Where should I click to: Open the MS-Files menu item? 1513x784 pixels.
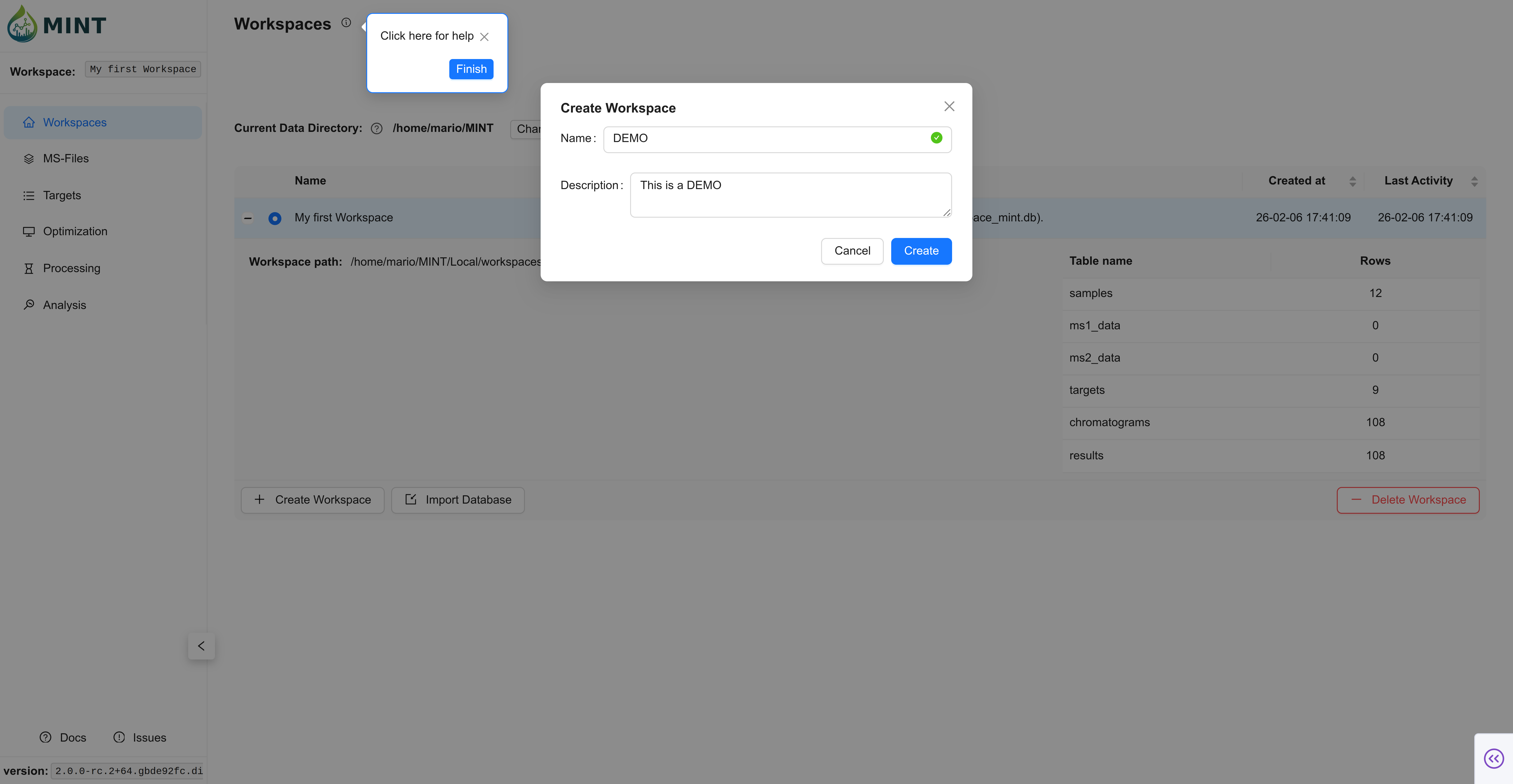65,159
